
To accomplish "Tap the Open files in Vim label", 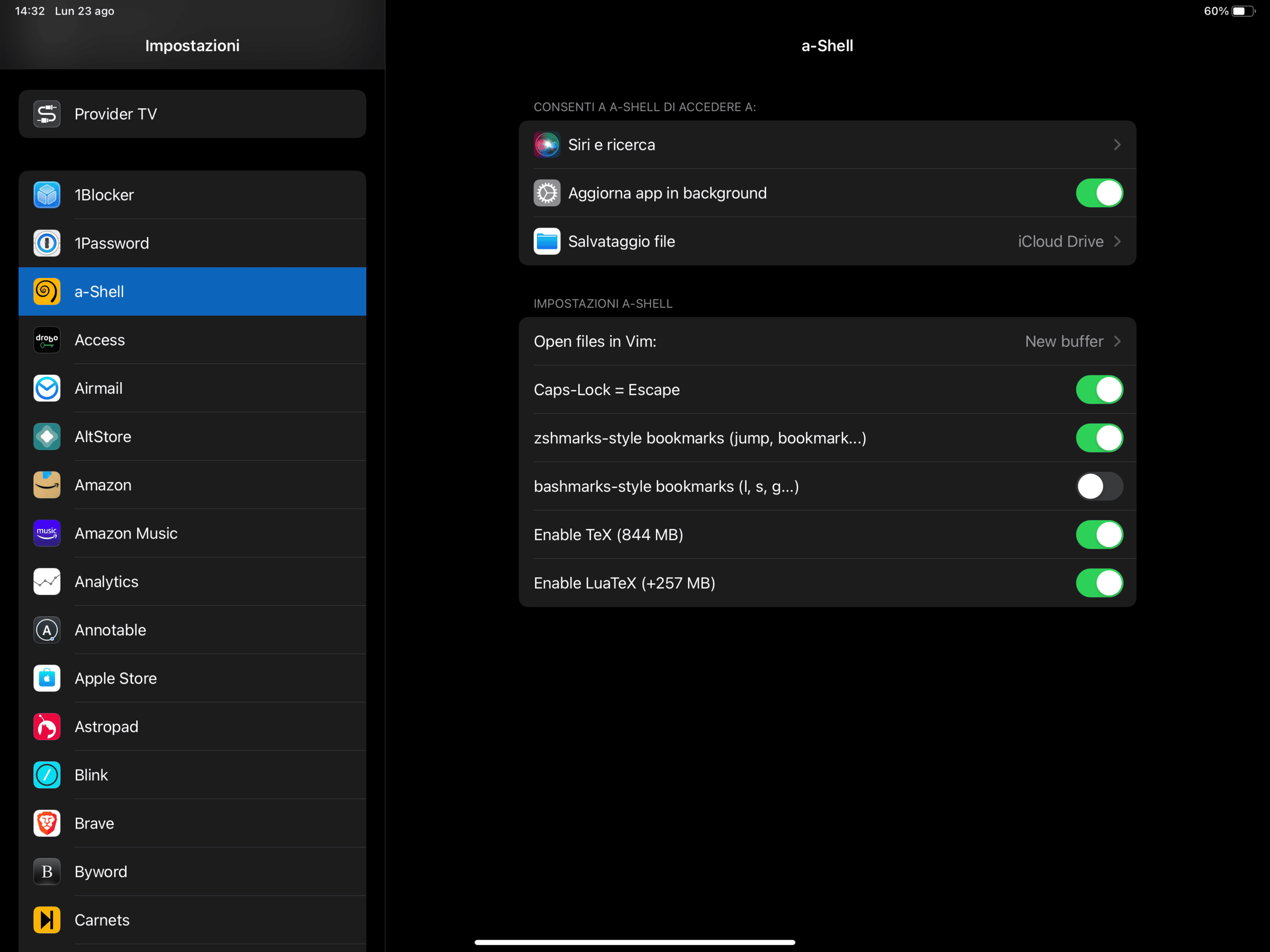I will tap(595, 341).
